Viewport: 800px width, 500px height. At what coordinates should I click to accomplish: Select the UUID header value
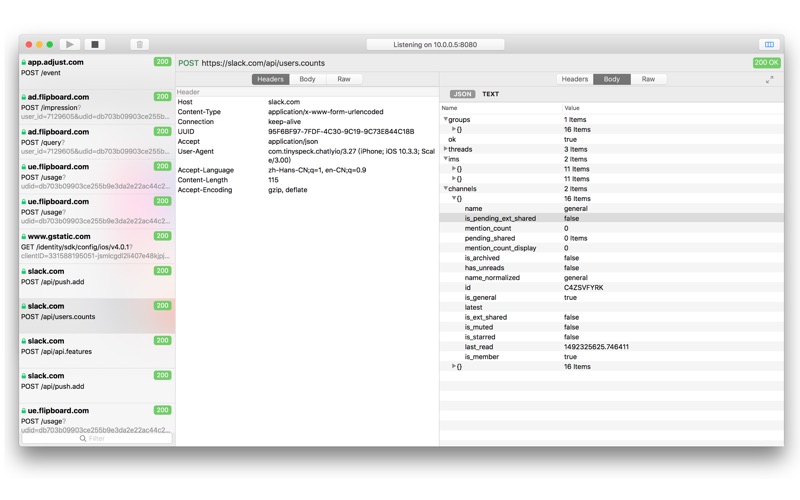[x=341, y=132]
